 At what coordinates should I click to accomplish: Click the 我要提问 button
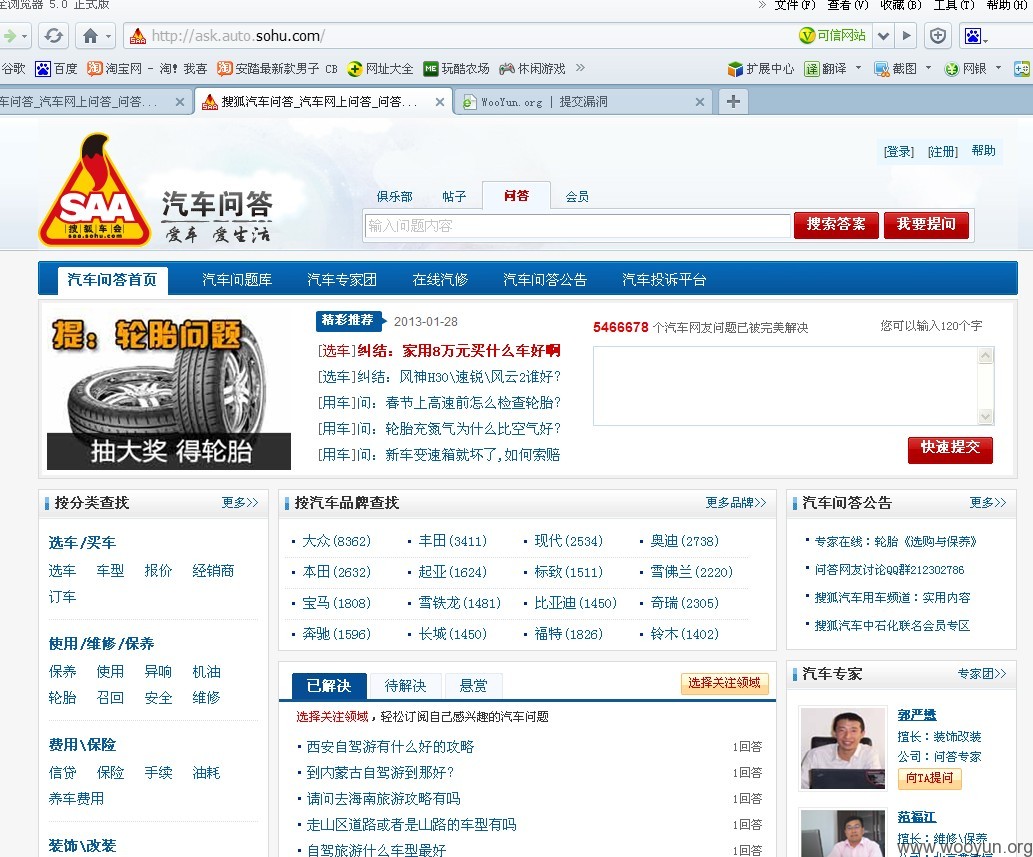click(x=926, y=225)
